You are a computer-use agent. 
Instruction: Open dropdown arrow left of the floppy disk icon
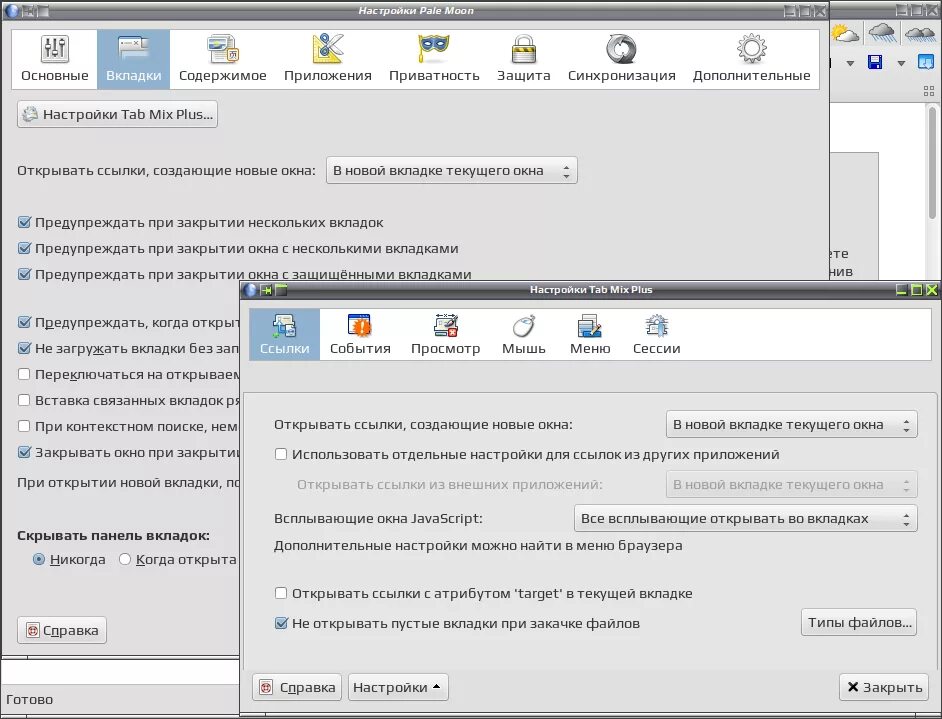[850, 63]
